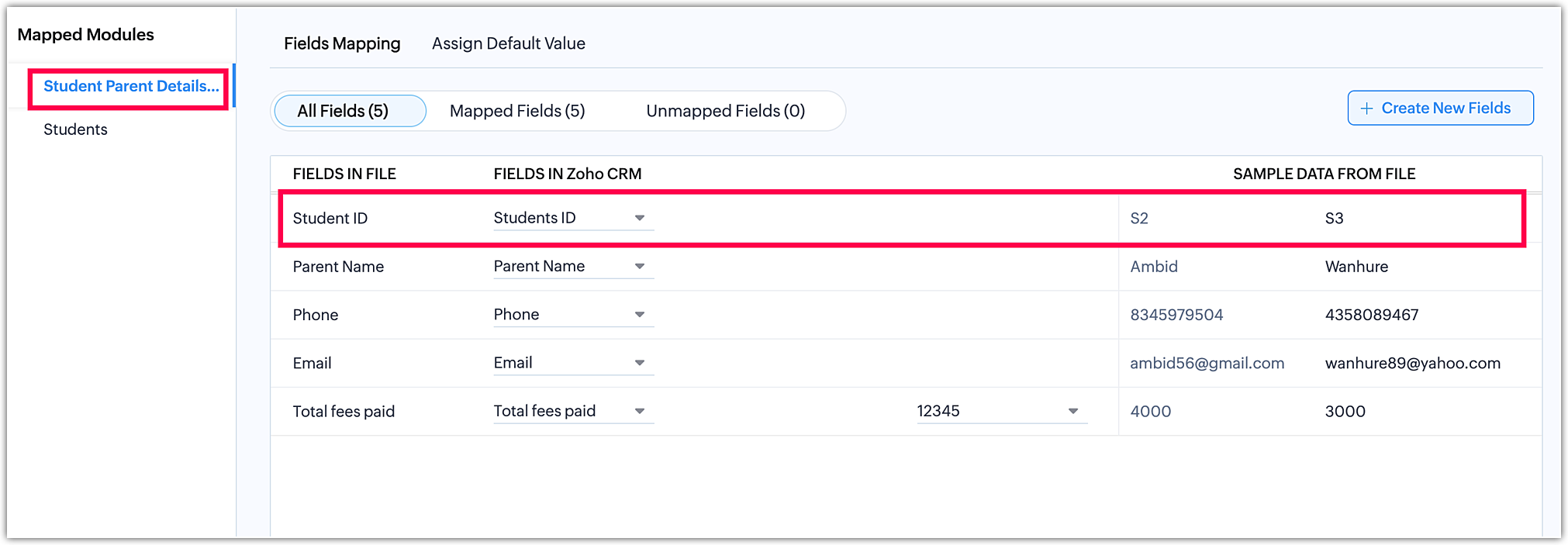Select the Students module in sidebar
This screenshot has height=545, width=1568.
tap(75, 129)
